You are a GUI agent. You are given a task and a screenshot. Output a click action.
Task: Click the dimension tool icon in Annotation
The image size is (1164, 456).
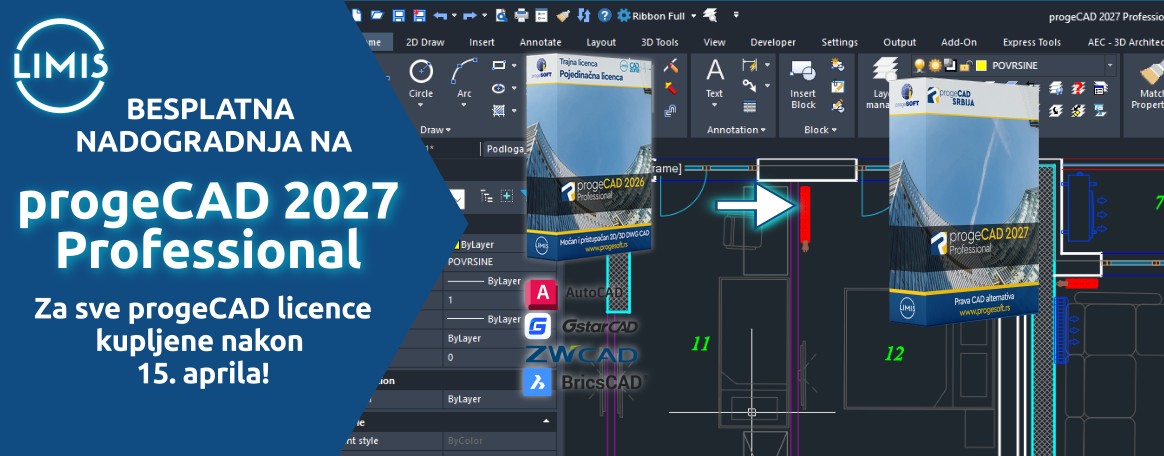(750, 65)
